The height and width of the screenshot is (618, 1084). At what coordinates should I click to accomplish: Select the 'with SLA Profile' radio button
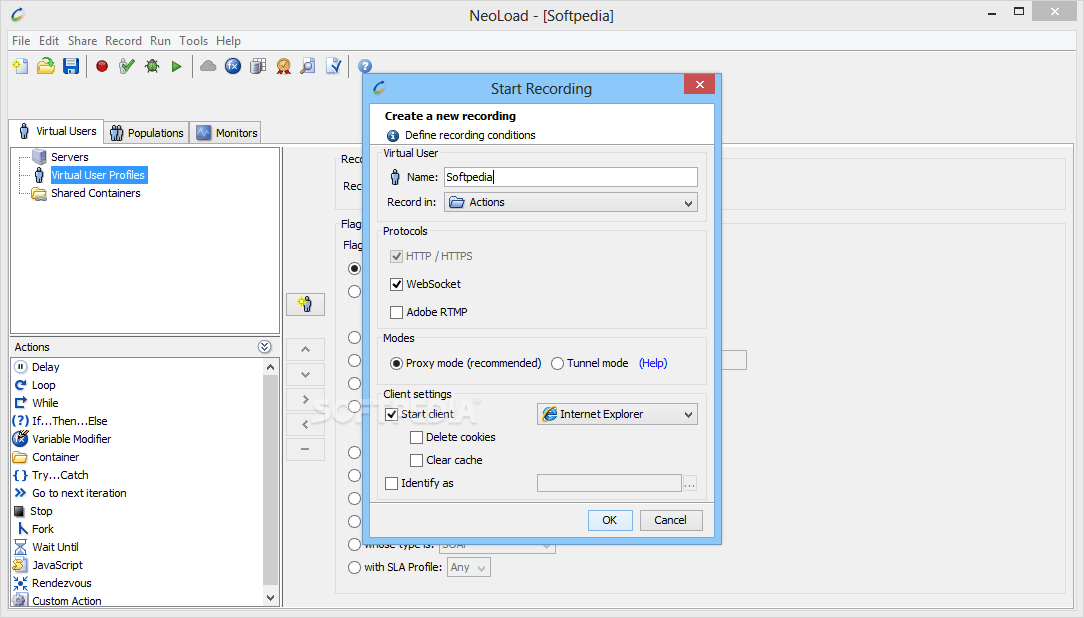click(355, 568)
